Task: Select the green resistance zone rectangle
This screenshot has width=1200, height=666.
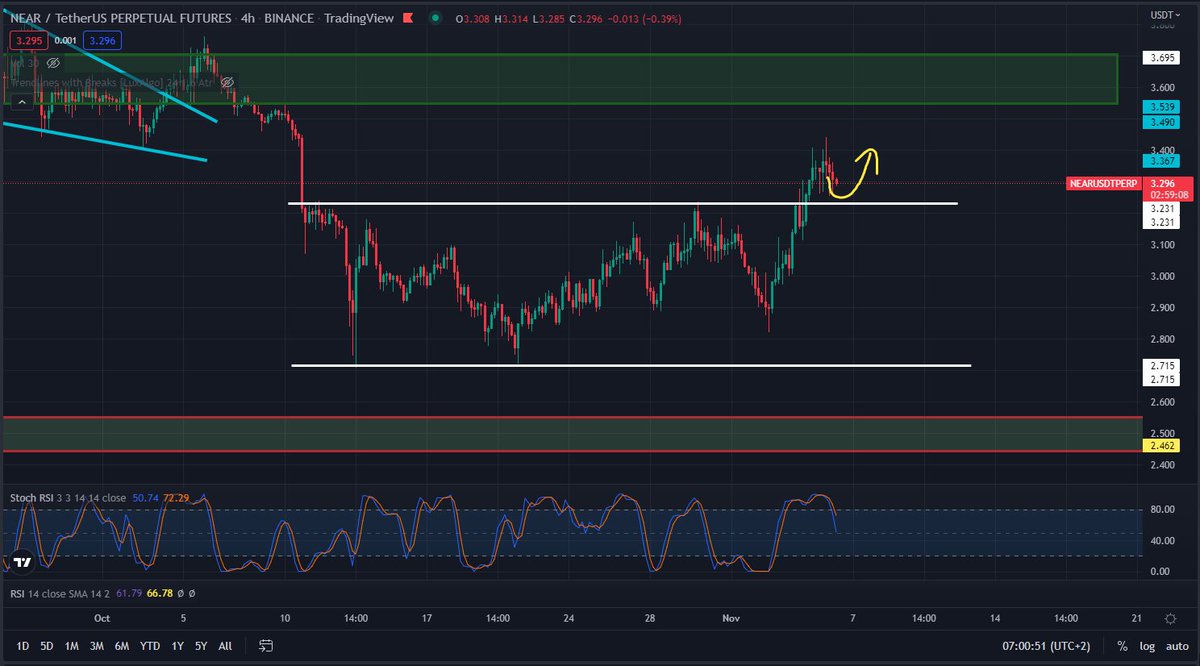Action: click(560, 79)
